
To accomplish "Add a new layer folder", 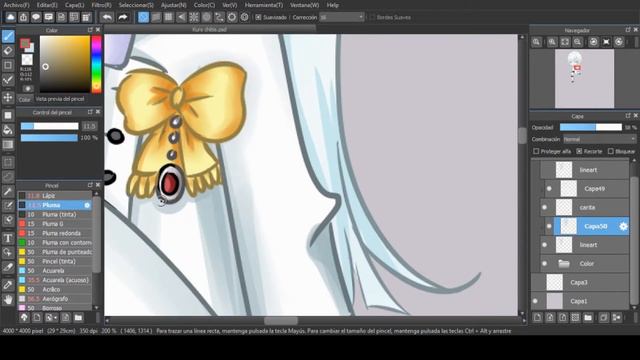I will coord(588,317).
